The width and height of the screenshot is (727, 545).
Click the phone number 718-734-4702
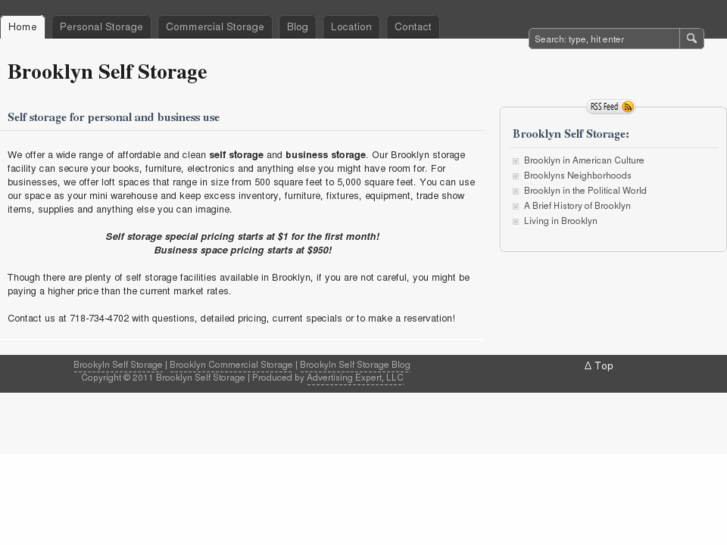99,319
